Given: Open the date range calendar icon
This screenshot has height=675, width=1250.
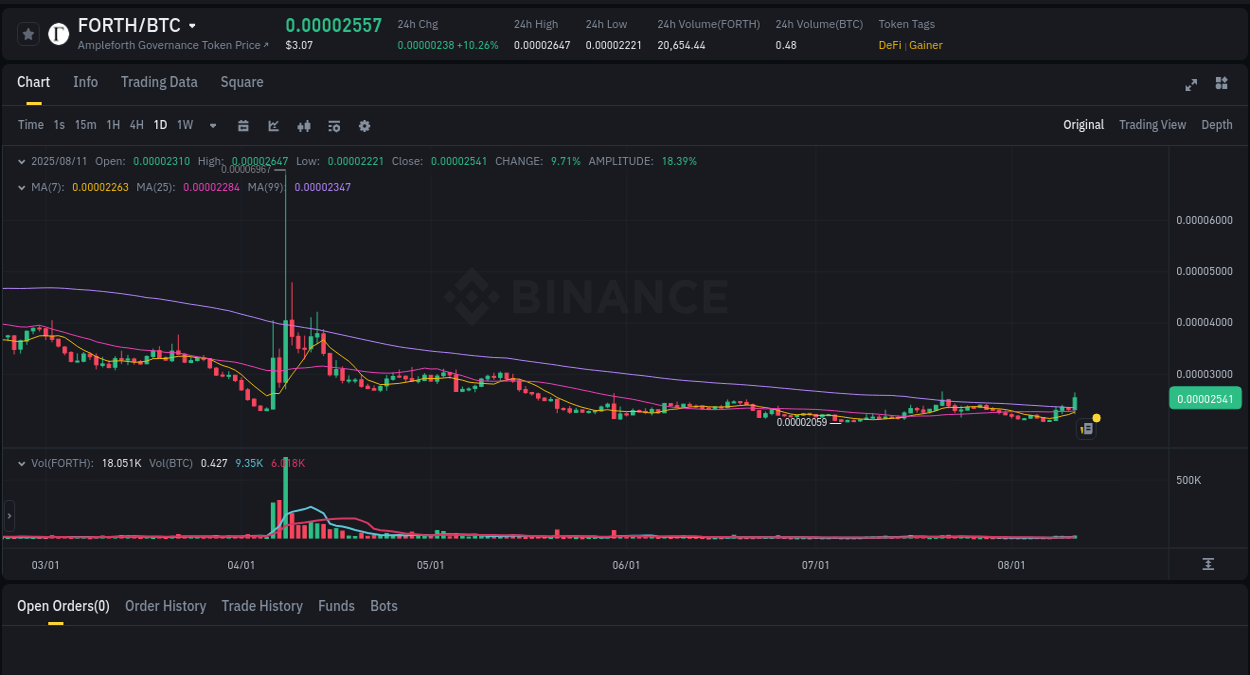Looking at the screenshot, I should pos(243,125).
